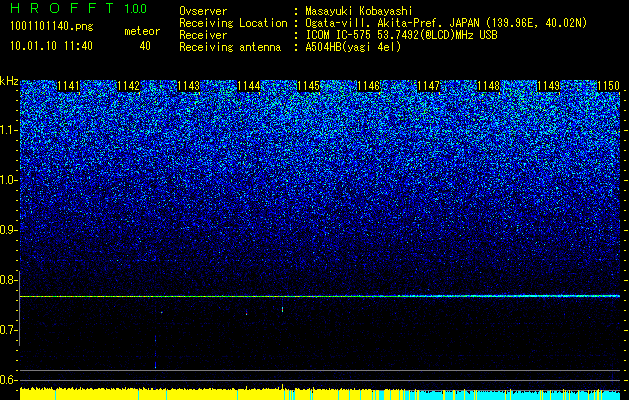
Task: Click the kHz axis unit label
Action: pyautogui.click(x=9, y=81)
